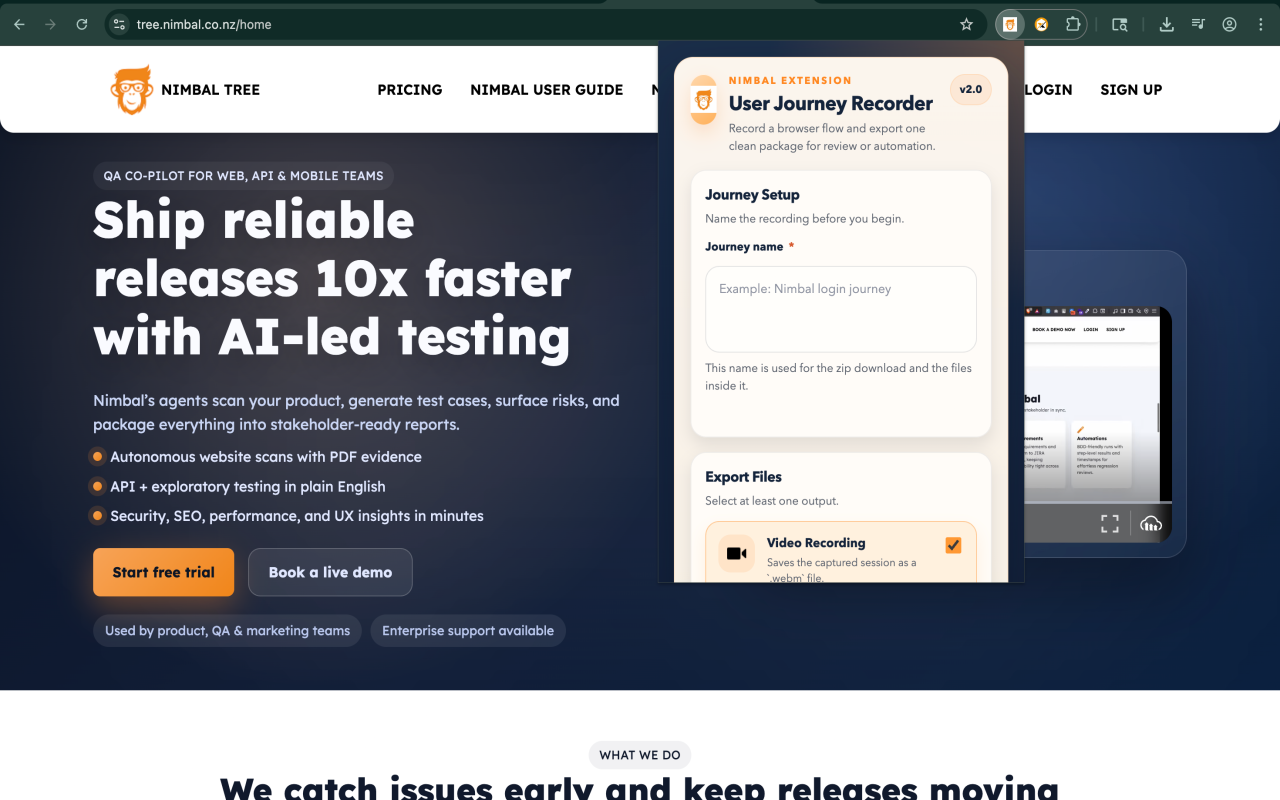Click the Journey name text field
This screenshot has height=800, width=1280.
[841, 309]
